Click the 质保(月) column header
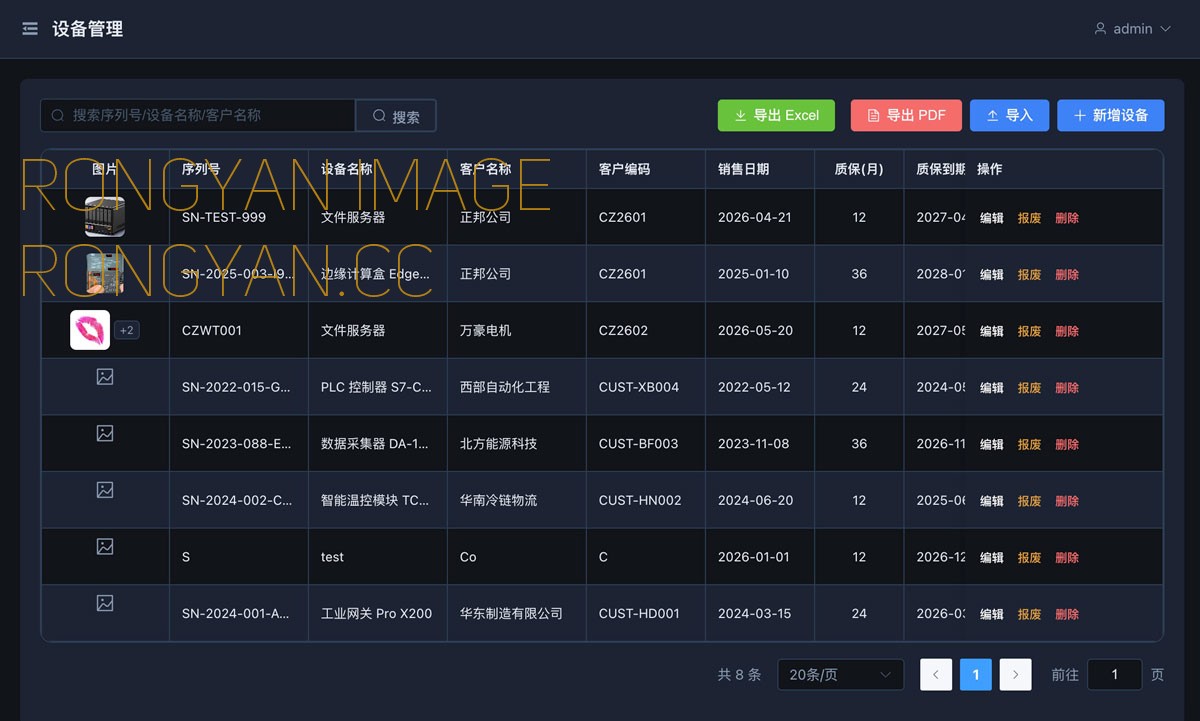1200x721 pixels. (x=859, y=169)
